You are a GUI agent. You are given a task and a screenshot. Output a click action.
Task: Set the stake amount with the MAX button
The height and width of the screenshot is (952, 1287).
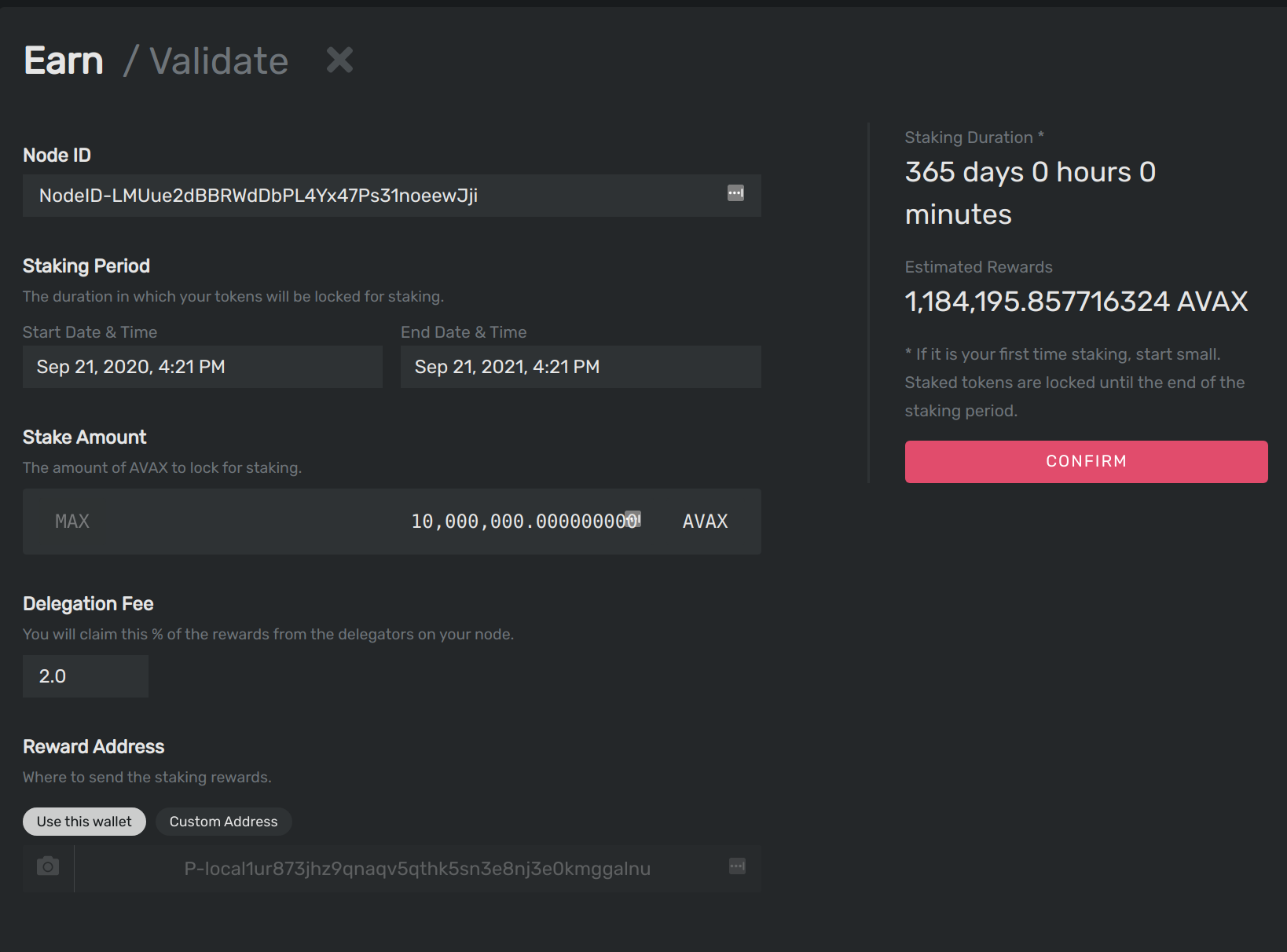[x=72, y=522]
